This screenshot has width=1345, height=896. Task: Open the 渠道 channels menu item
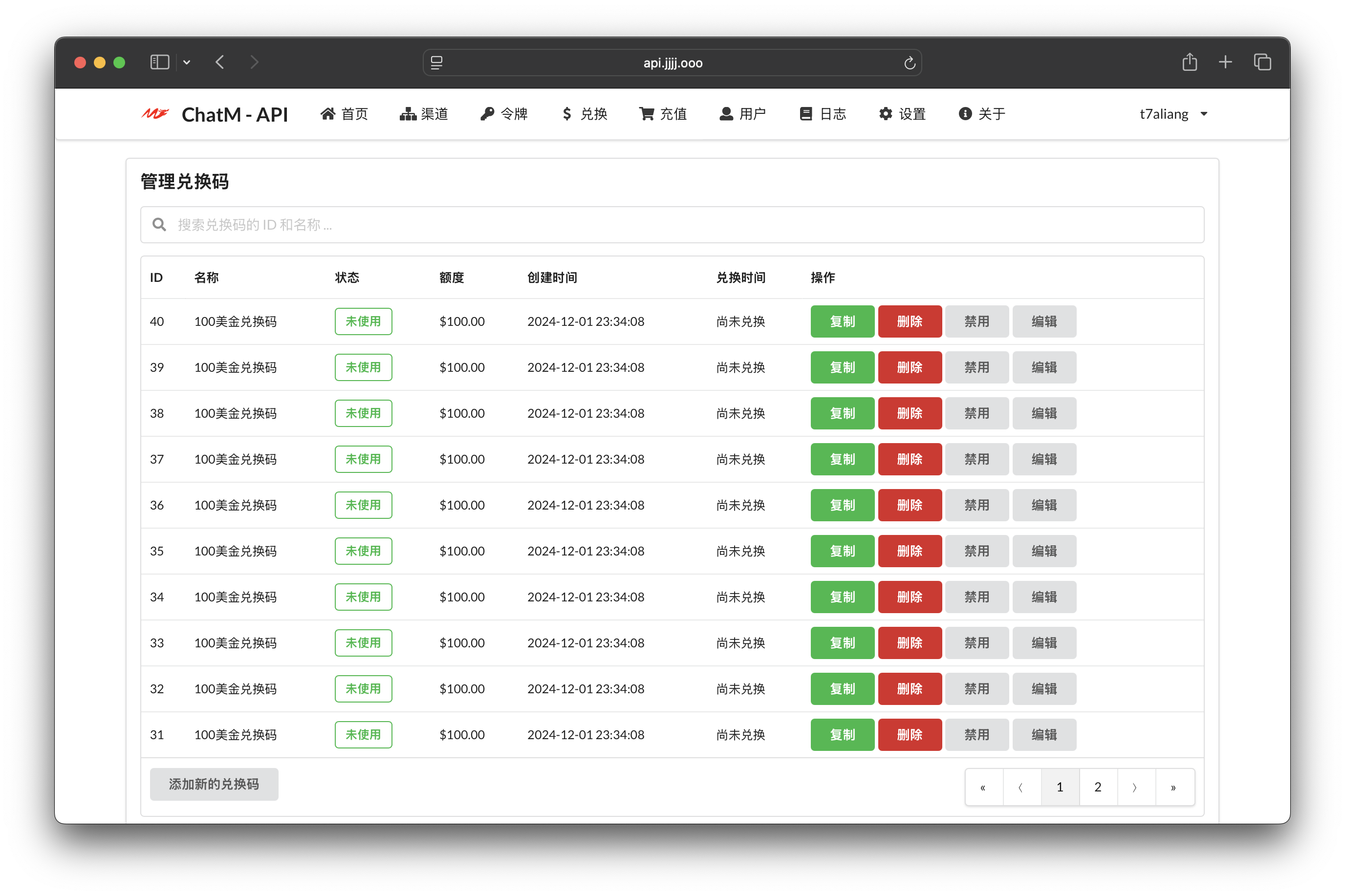(x=424, y=114)
